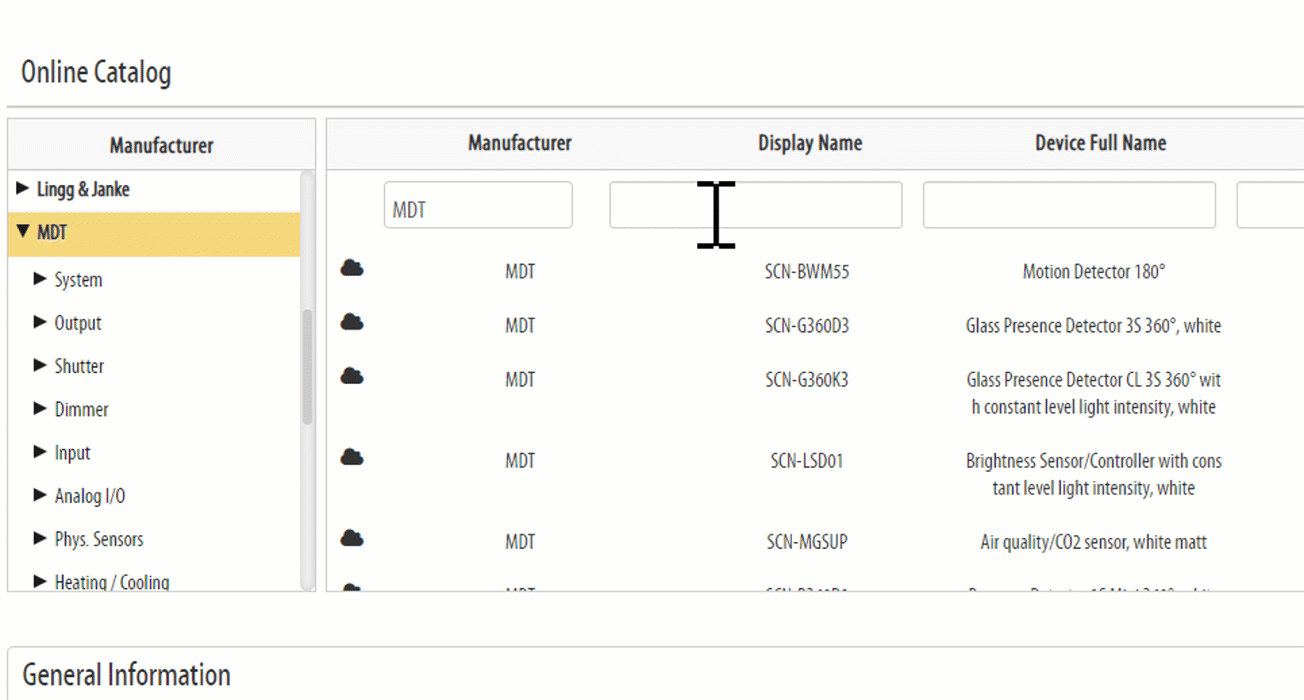This screenshot has height=700, width=1304.
Task: Expand the Lingg & Janke manufacturer
Action: 23,188
